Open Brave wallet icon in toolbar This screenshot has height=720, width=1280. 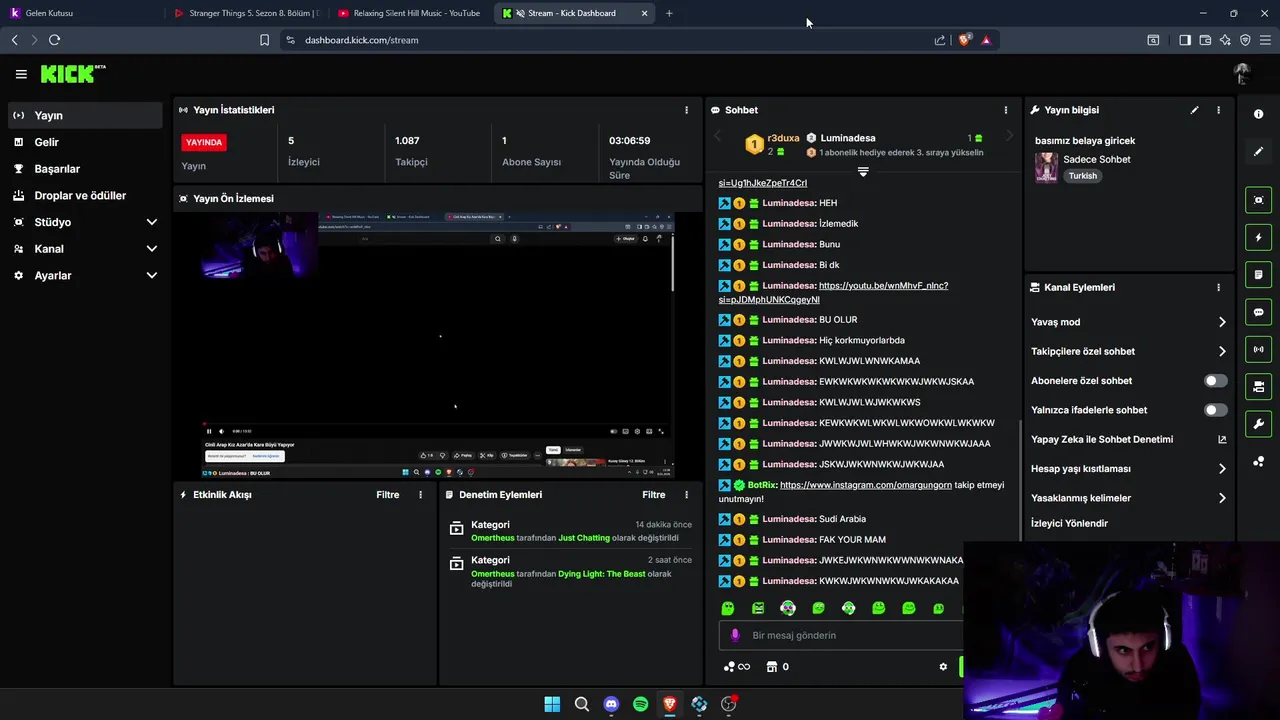point(1205,40)
